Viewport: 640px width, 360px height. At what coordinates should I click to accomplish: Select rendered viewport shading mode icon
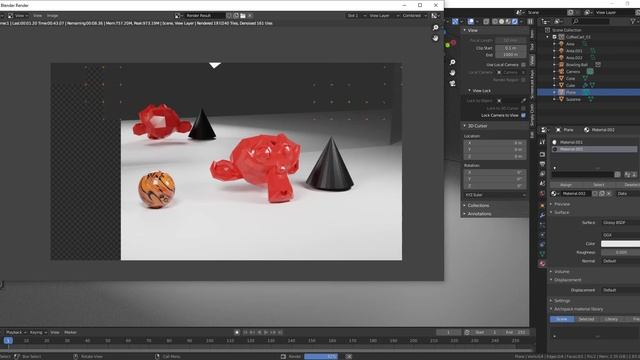pos(515,22)
